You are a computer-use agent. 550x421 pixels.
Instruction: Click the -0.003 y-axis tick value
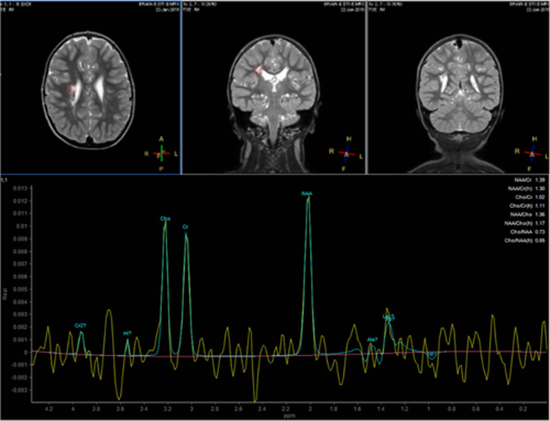pos(19,390)
